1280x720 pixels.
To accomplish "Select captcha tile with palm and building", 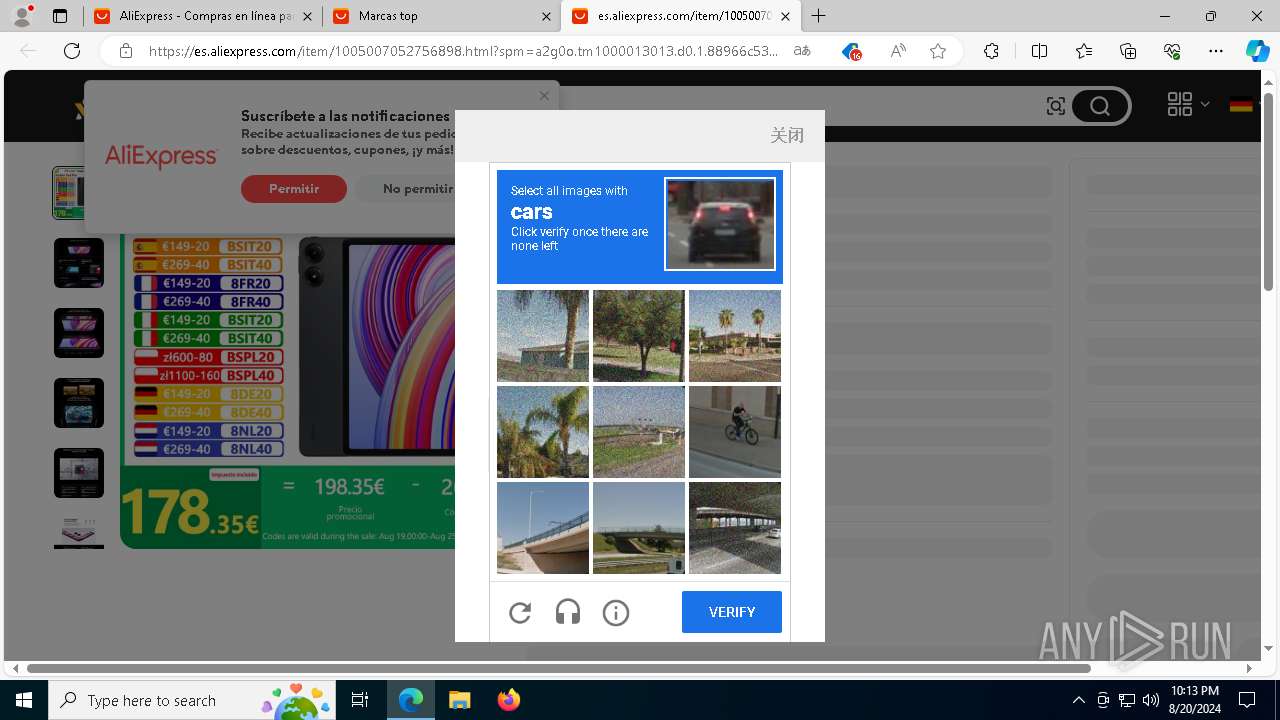I will (x=543, y=336).
